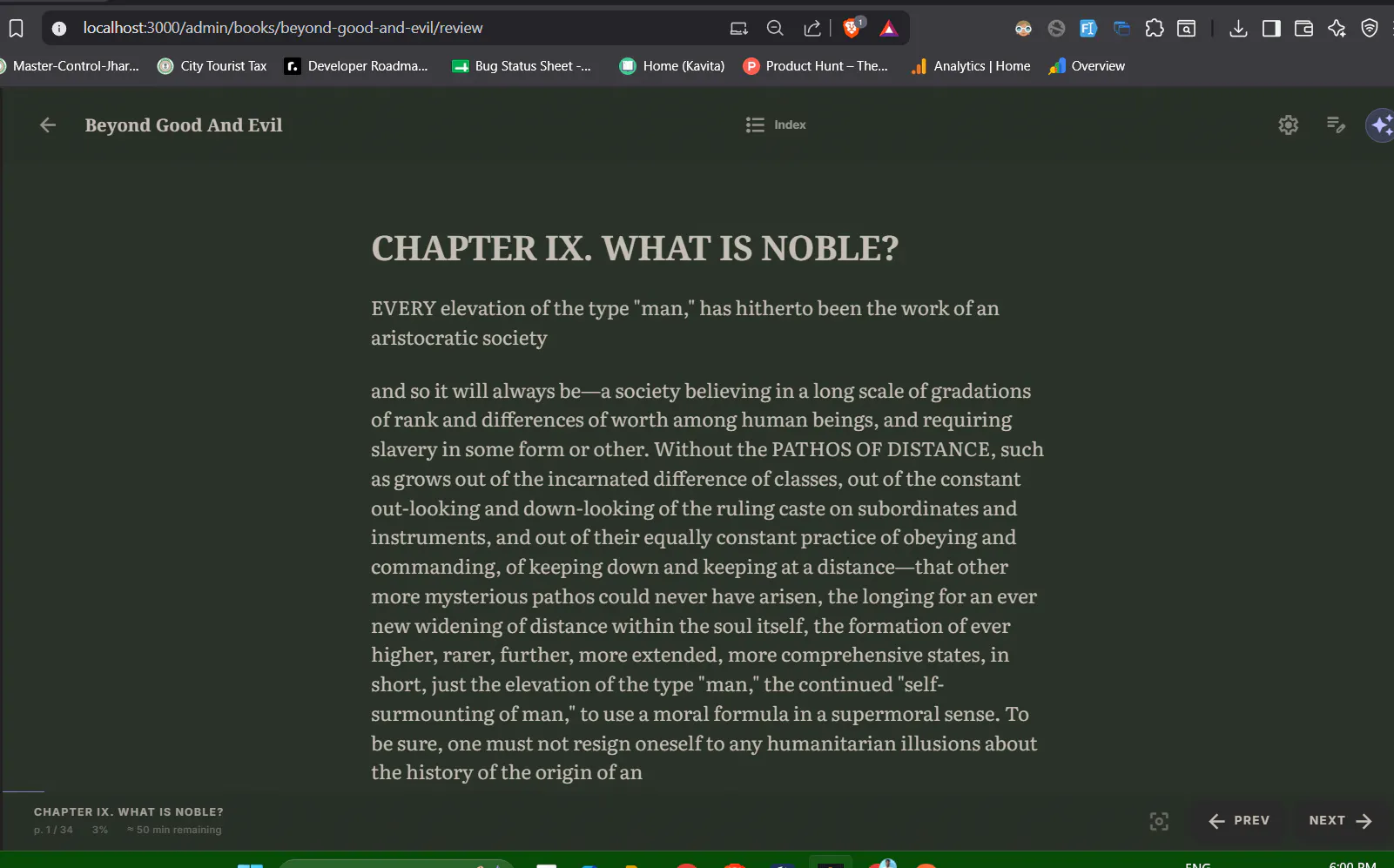This screenshot has width=1394, height=868.
Task: Open Brave Wallet icon
Action: pos(1303,29)
